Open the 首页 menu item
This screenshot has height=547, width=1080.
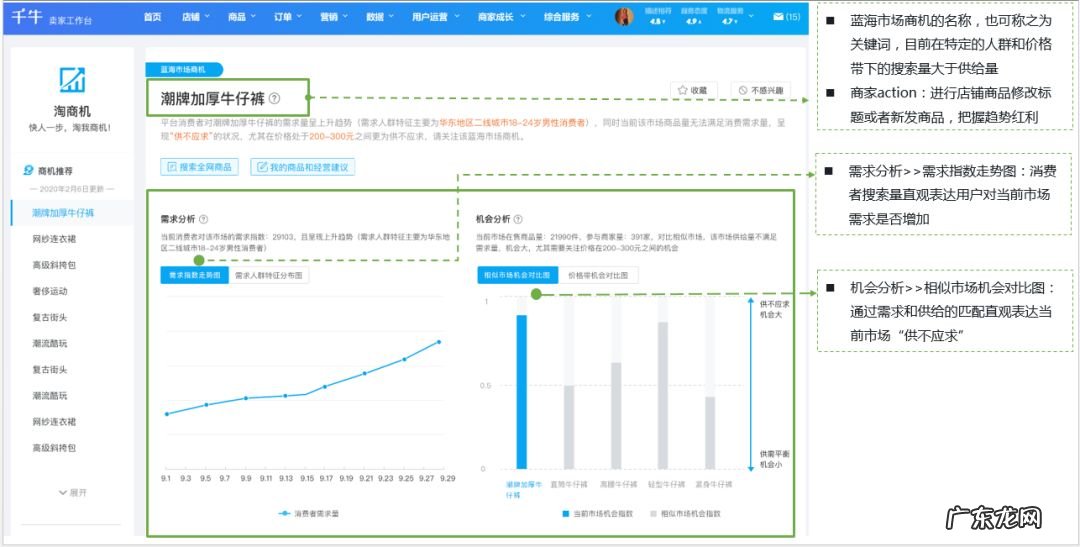click(x=152, y=17)
